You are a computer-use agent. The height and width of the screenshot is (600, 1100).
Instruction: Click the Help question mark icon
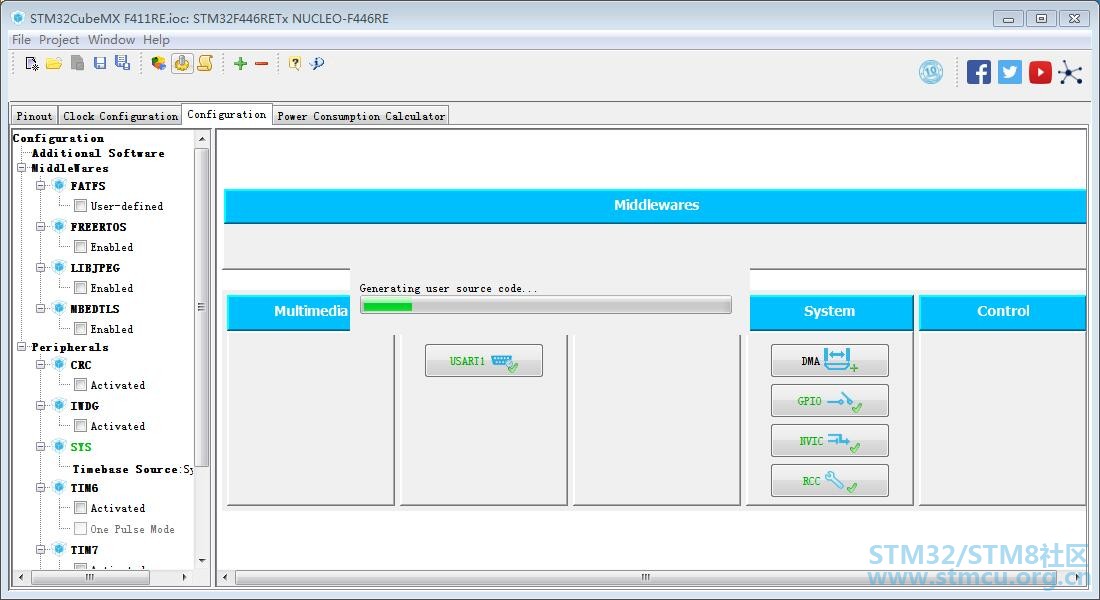click(x=295, y=63)
